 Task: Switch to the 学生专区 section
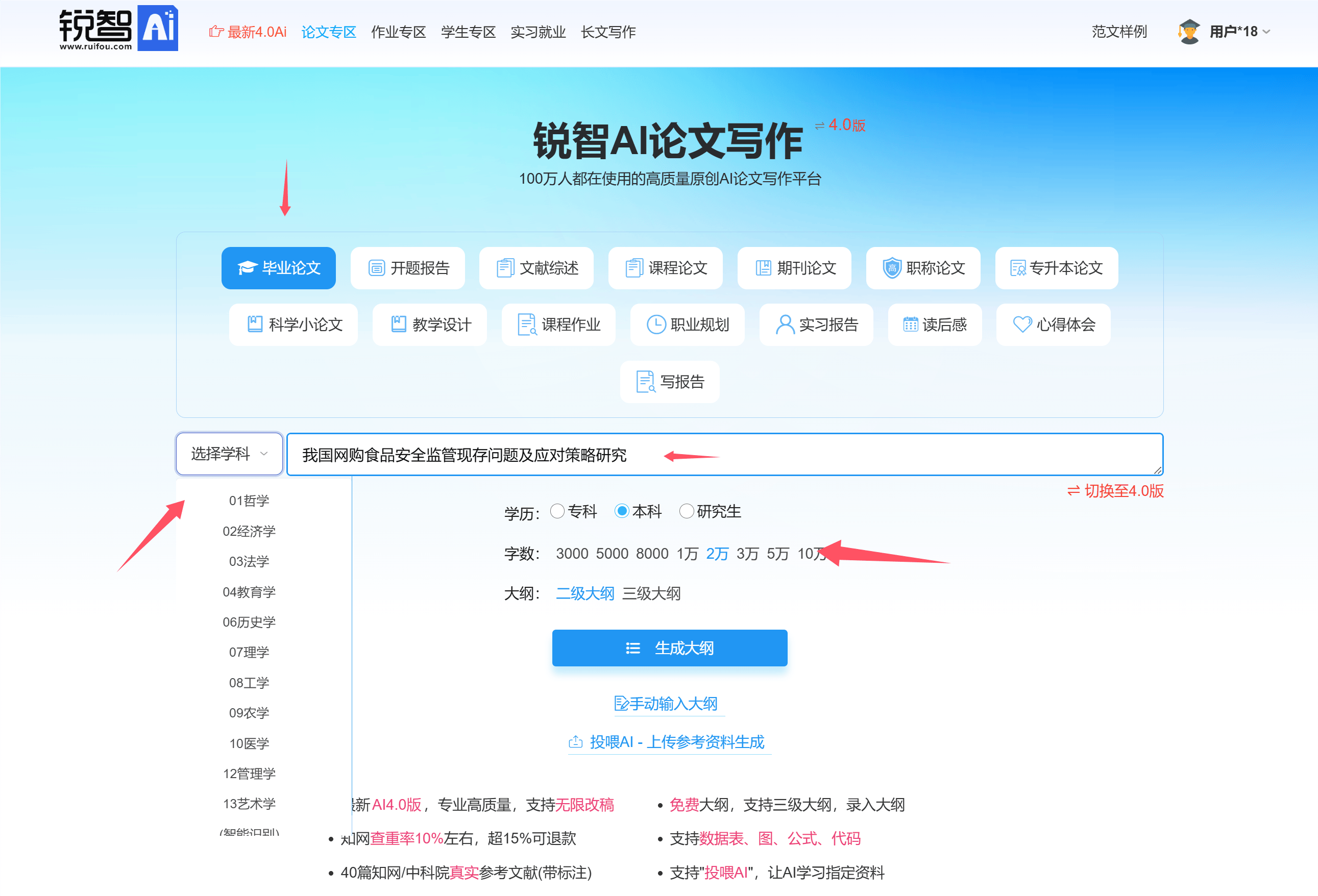click(x=468, y=32)
